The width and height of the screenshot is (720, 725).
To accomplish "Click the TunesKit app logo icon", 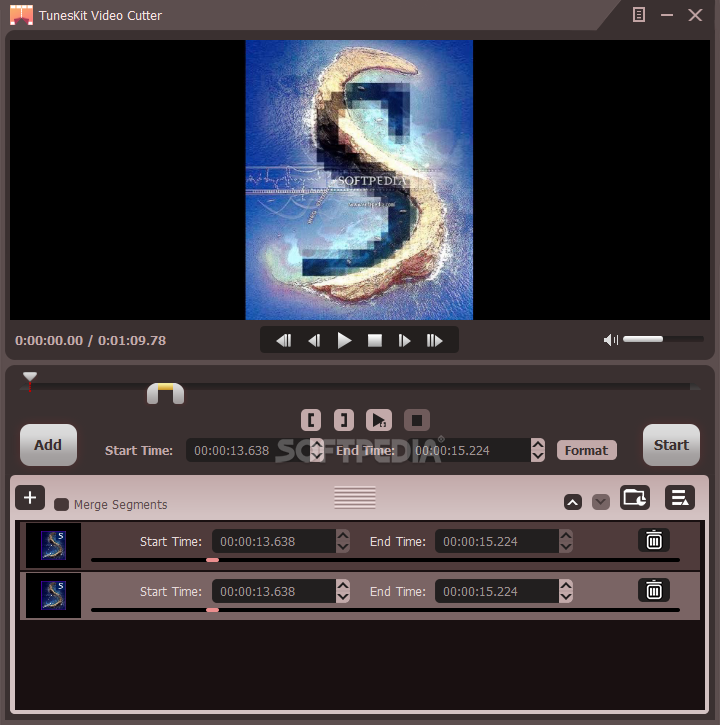I will pos(21,15).
